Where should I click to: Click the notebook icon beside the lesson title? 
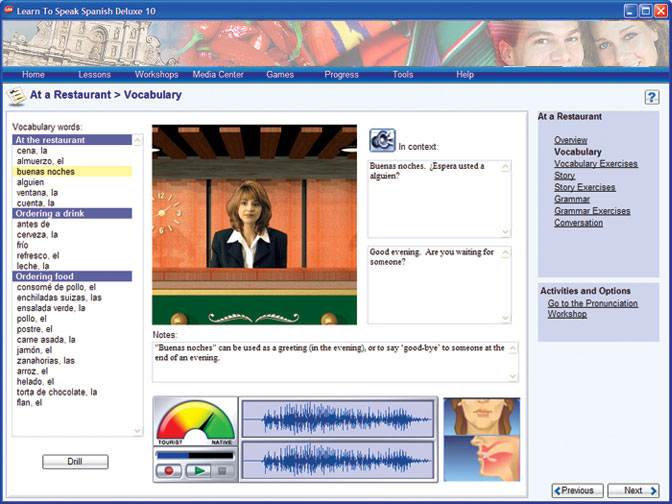[x=16, y=95]
